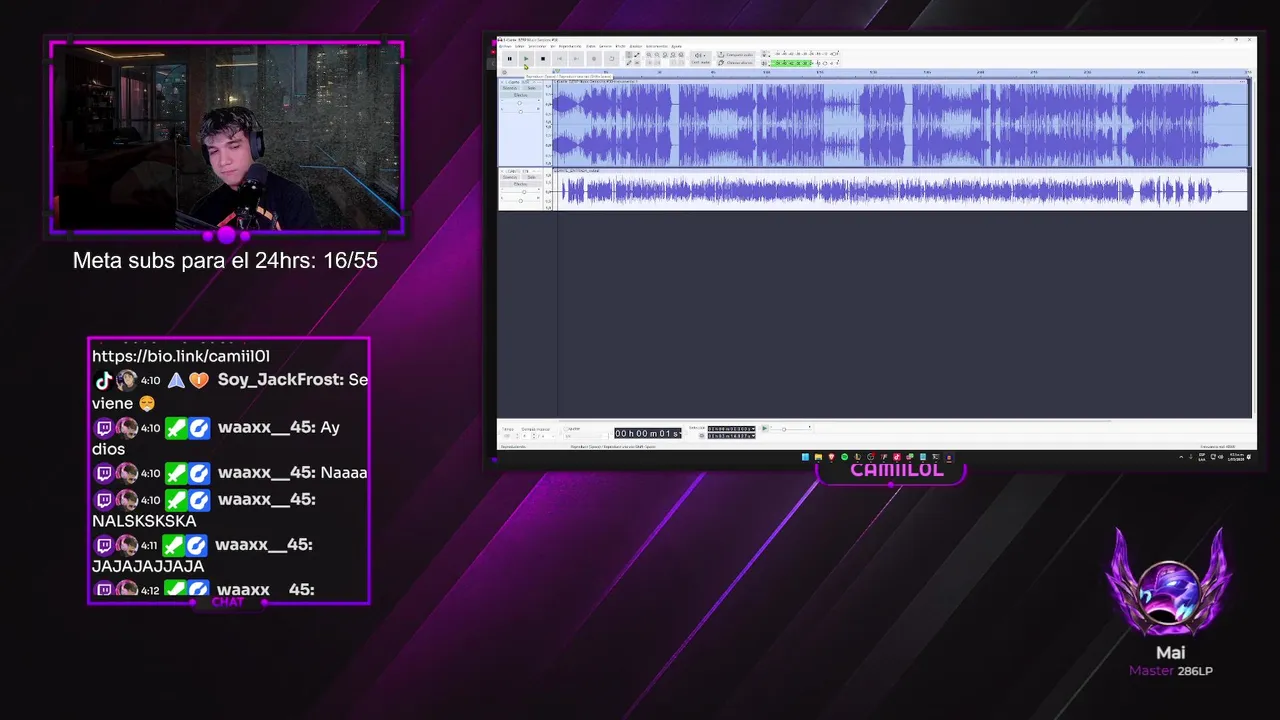Skip to project end
The width and height of the screenshot is (1280, 720).
pyautogui.click(x=576, y=59)
